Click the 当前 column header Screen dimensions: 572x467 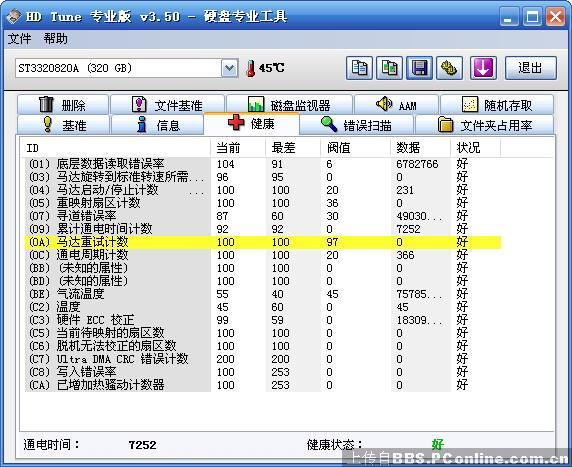(238, 148)
